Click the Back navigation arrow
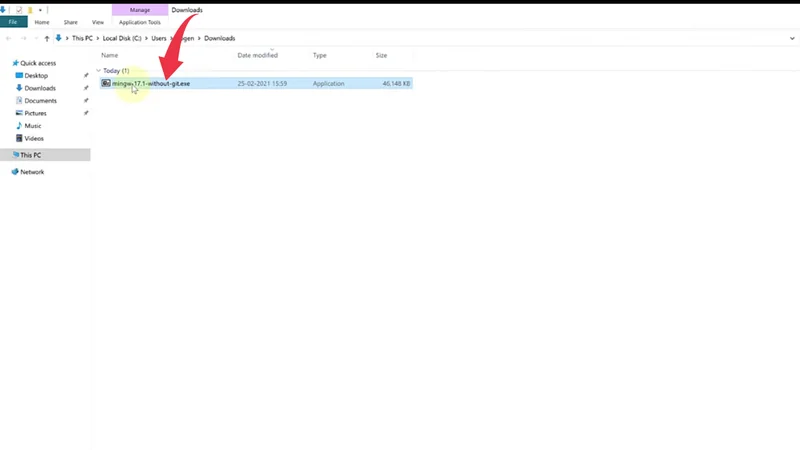800x450 pixels. click(9, 38)
